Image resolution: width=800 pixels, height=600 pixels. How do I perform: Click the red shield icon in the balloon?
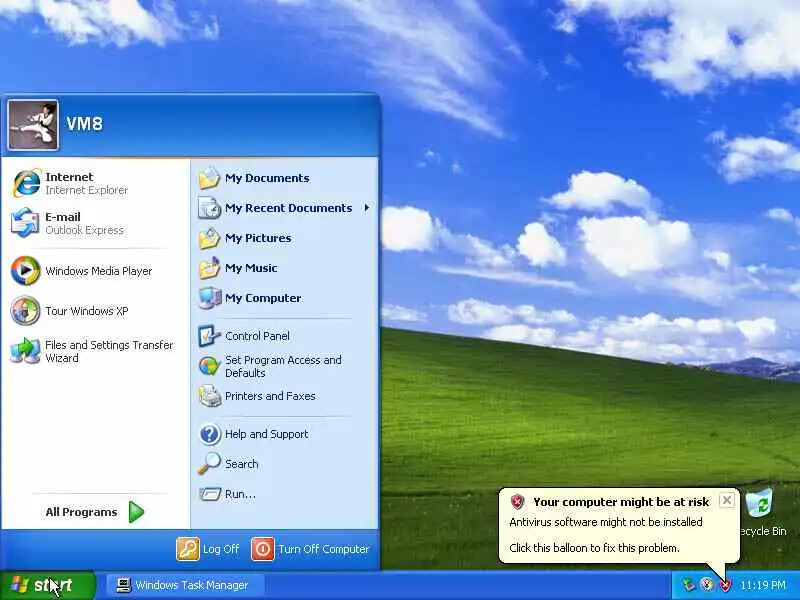pos(517,502)
